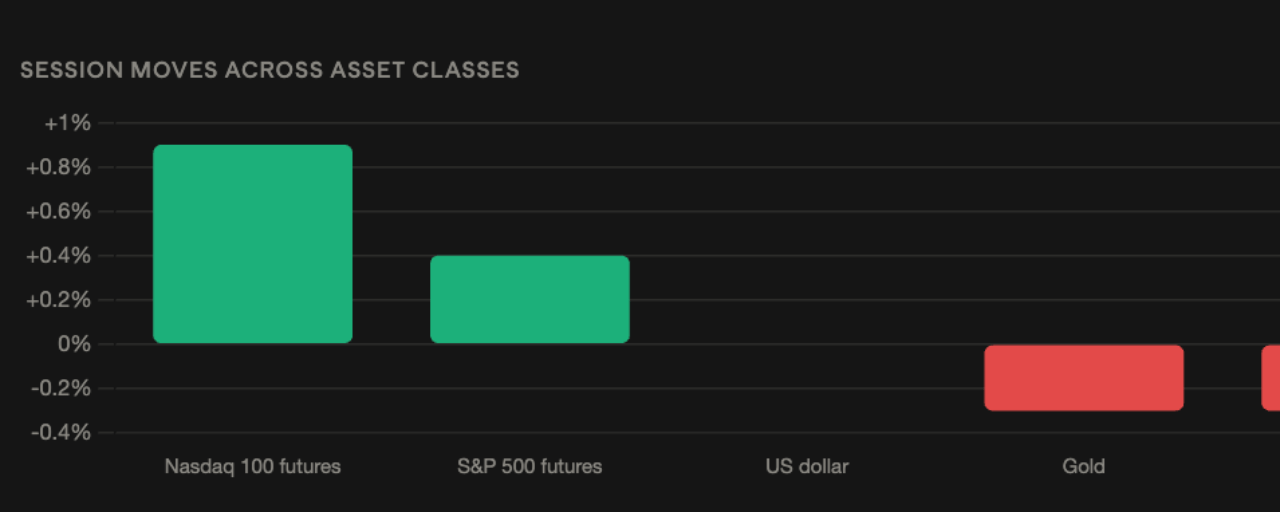Click the -0.4% gridline below the Gold bar

[x=1084, y=432]
